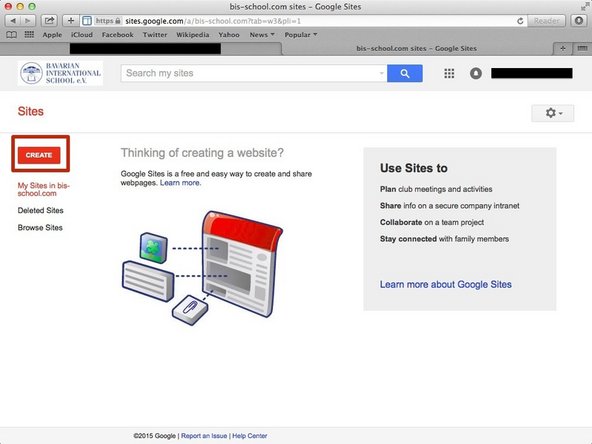Viewport: 592px width, 444px height.
Task: Open Deleted Sites
Action: coord(40,210)
